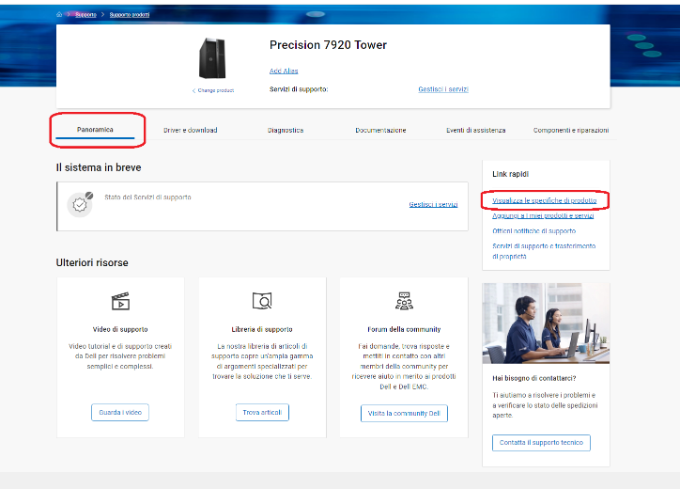The image size is (680, 489).
Task: Click the community forum people icon
Action: (403, 301)
